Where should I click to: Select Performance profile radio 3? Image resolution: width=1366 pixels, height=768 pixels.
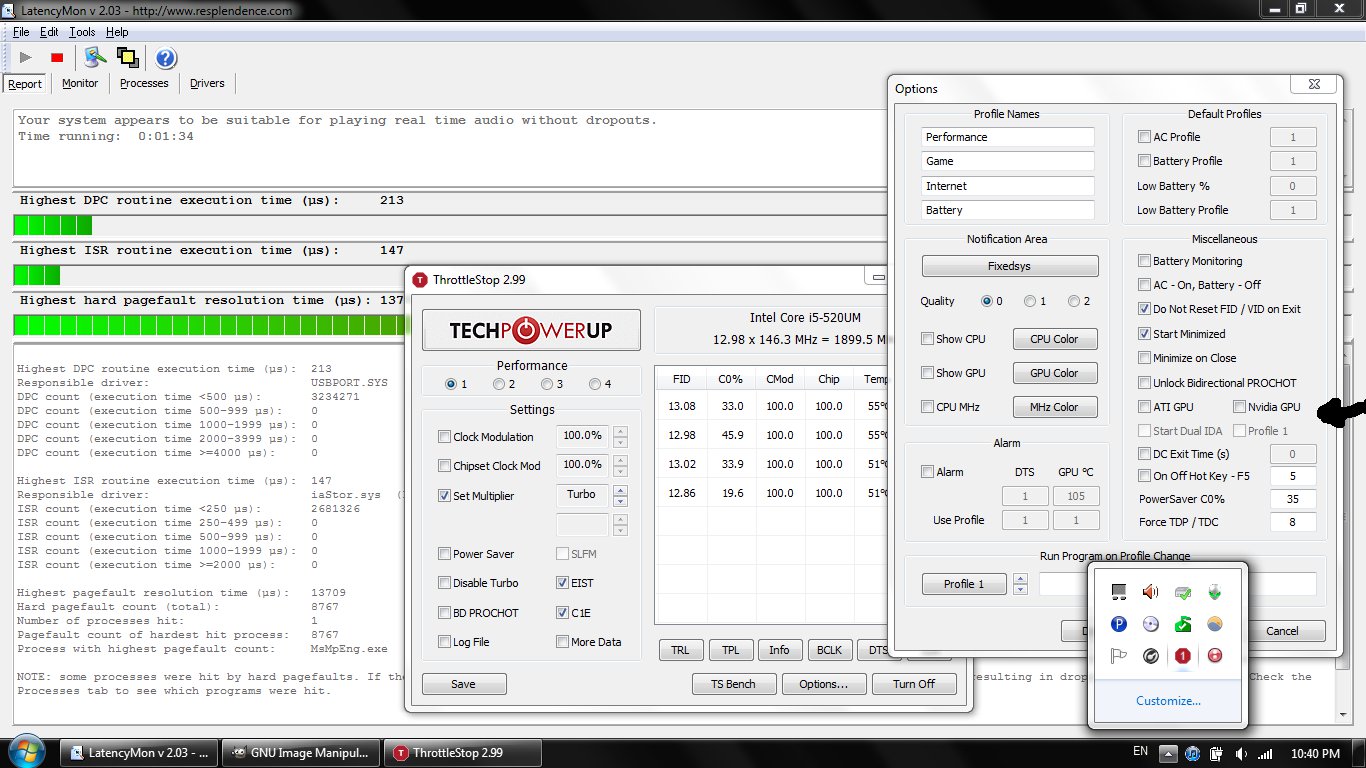547,384
